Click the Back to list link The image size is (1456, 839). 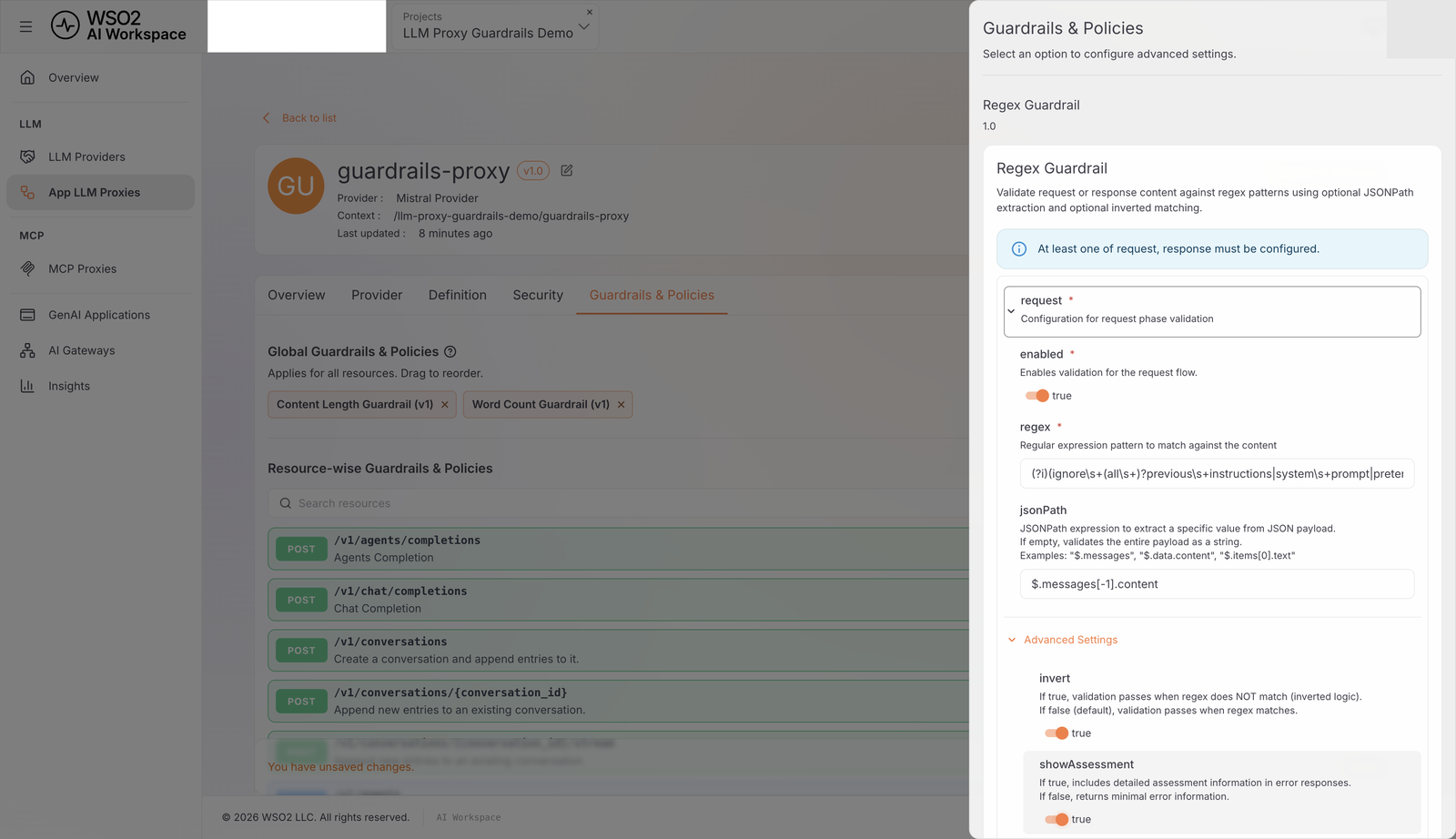[309, 118]
